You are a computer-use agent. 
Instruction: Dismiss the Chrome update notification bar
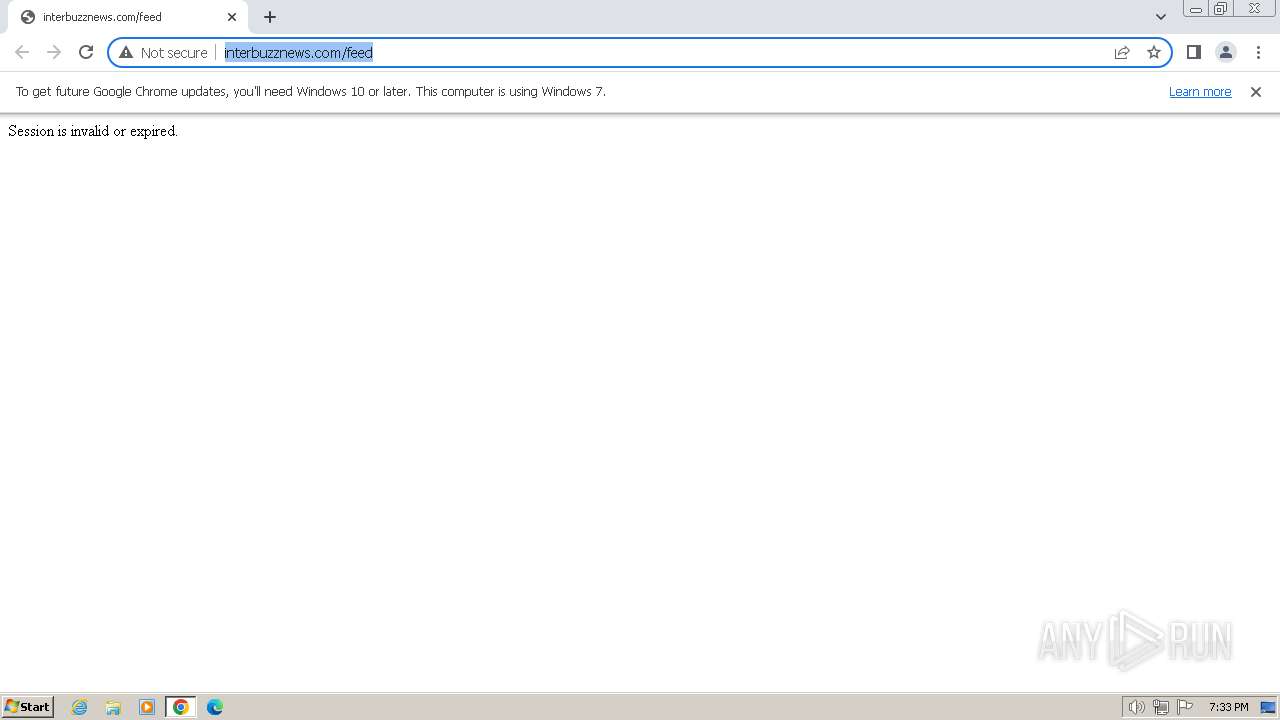click(x=1256, y=91)
